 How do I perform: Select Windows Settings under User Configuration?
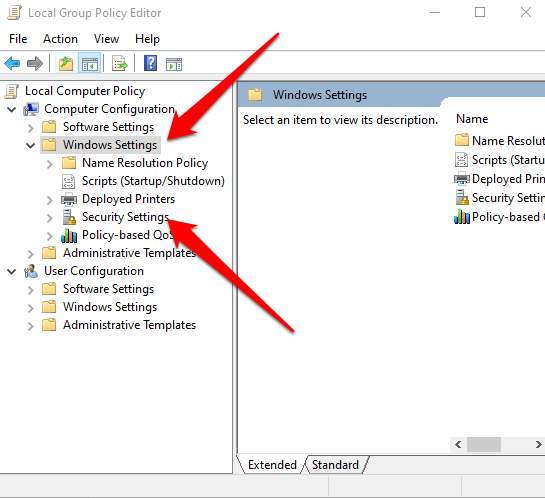pos(110,307)
